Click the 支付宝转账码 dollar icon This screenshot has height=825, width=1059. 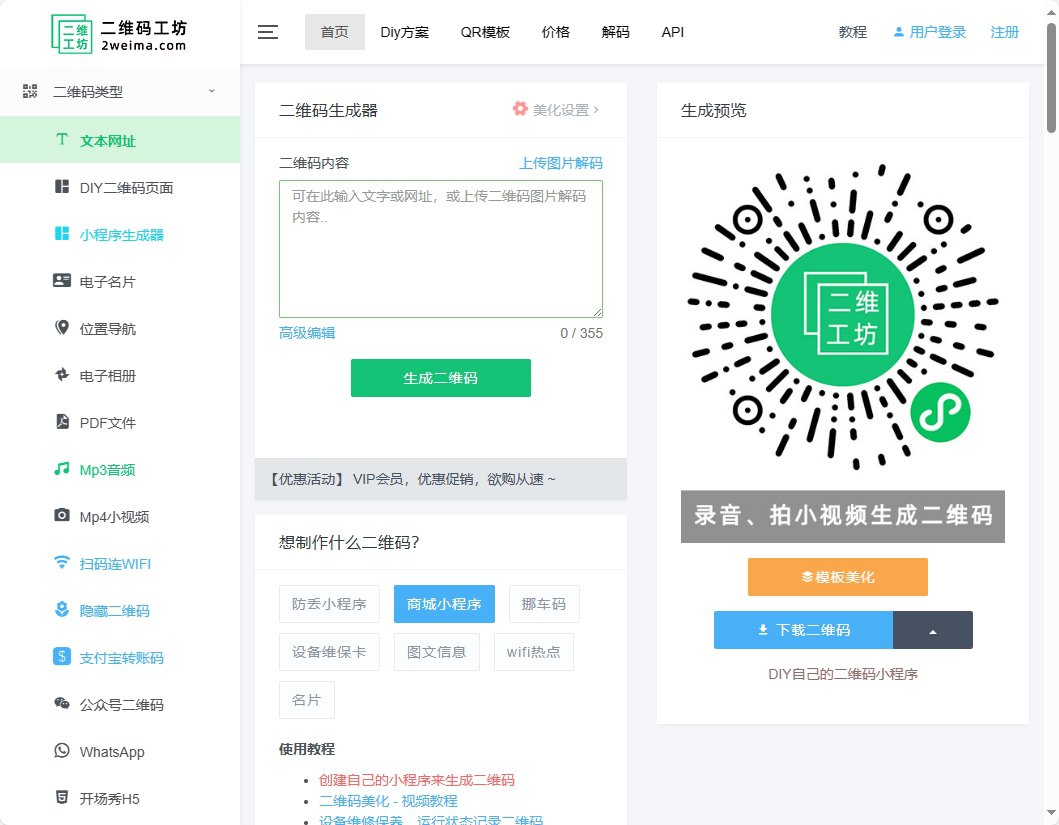pyautogui.click(x=61, y=656)
